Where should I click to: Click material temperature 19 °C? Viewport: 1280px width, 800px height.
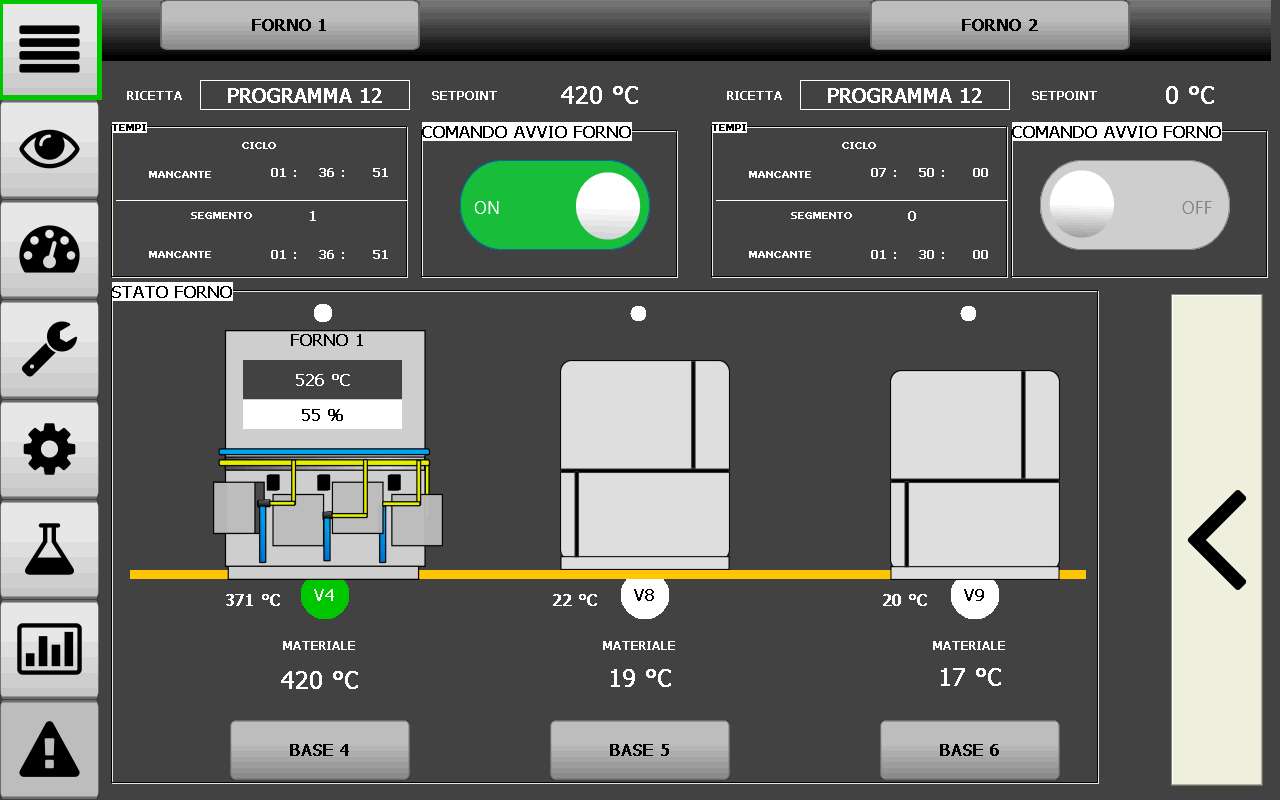tap(640, 678)
